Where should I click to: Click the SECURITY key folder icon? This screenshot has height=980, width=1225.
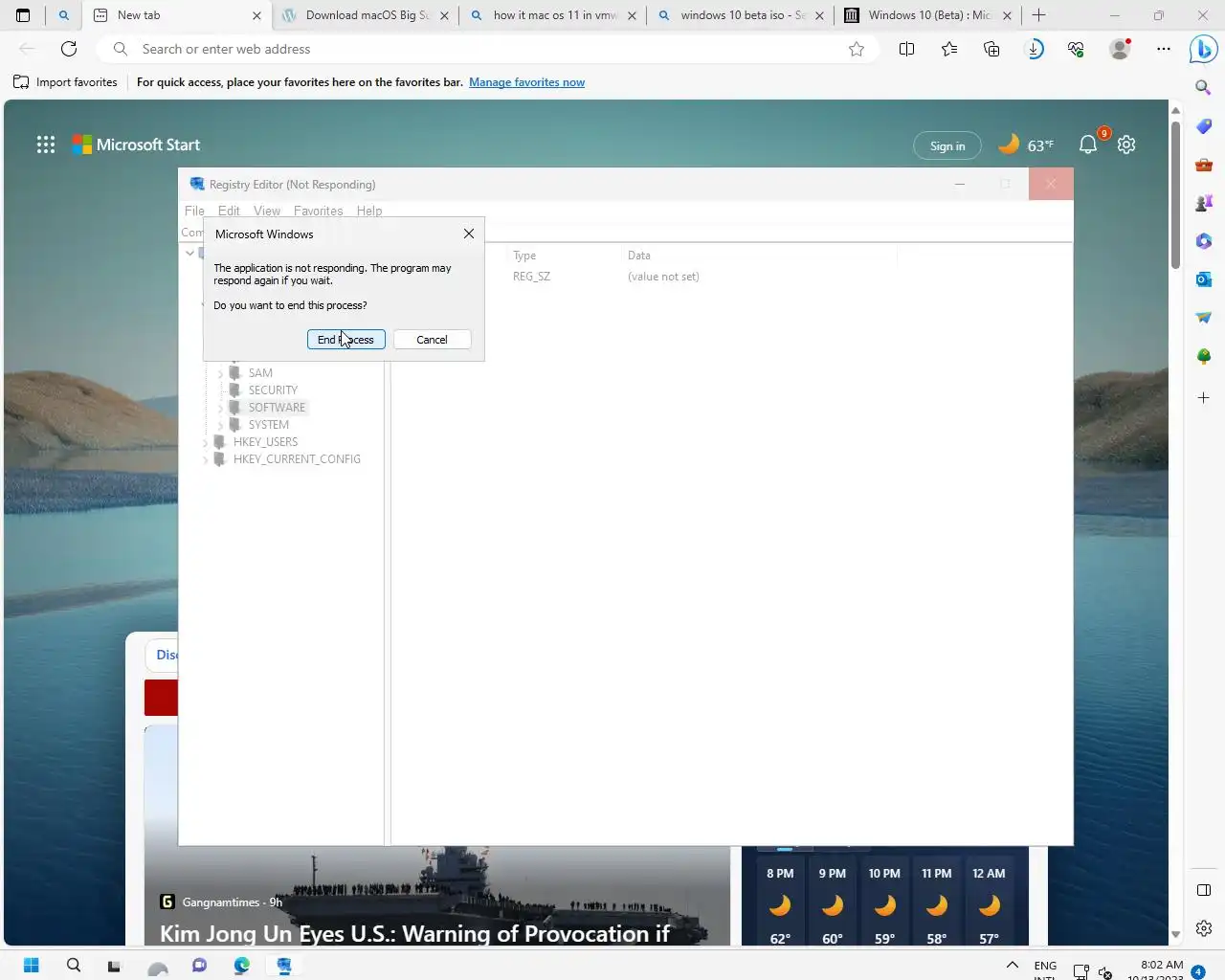[x=234, y=390]
